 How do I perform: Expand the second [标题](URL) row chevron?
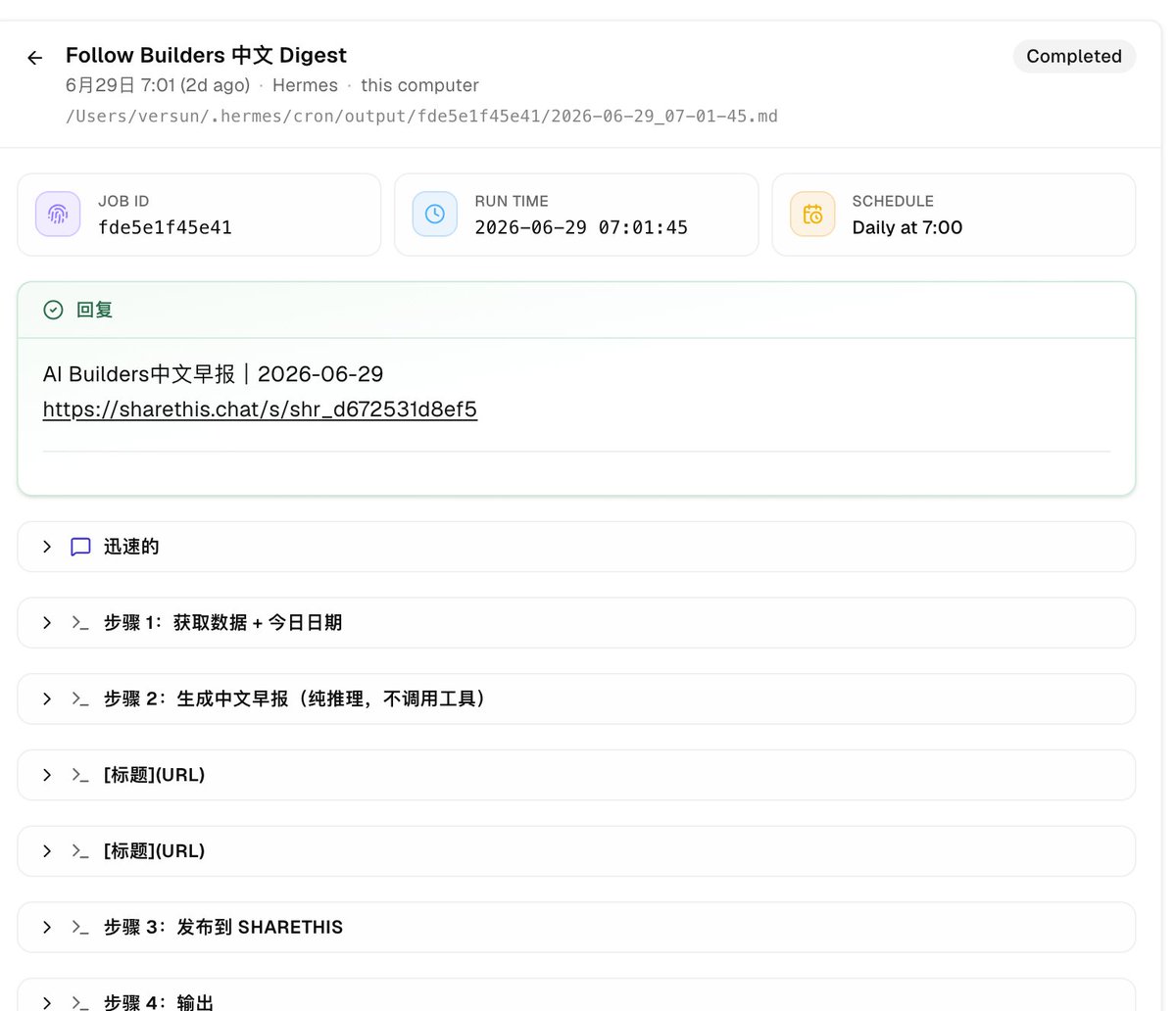(x=47, y=851)
